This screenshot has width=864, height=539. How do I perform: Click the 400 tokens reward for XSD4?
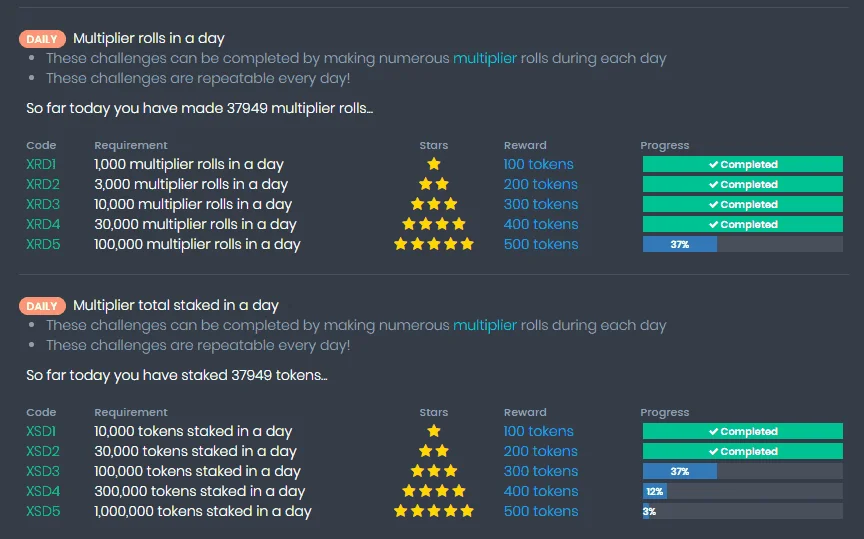[x=541, y=491]
